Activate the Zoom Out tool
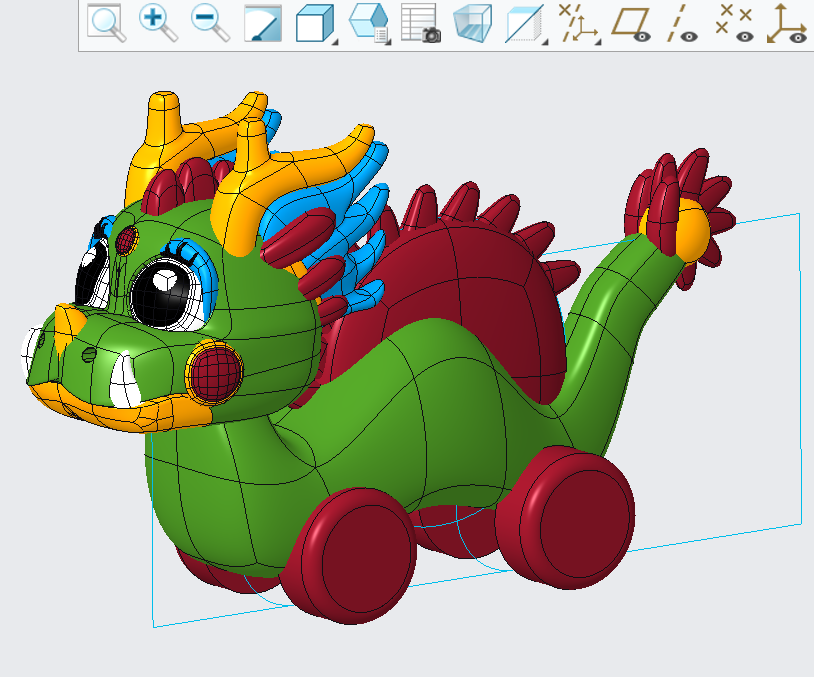This screenshot has width=814, height=677. pyautogui.click(x=206, y=22)
